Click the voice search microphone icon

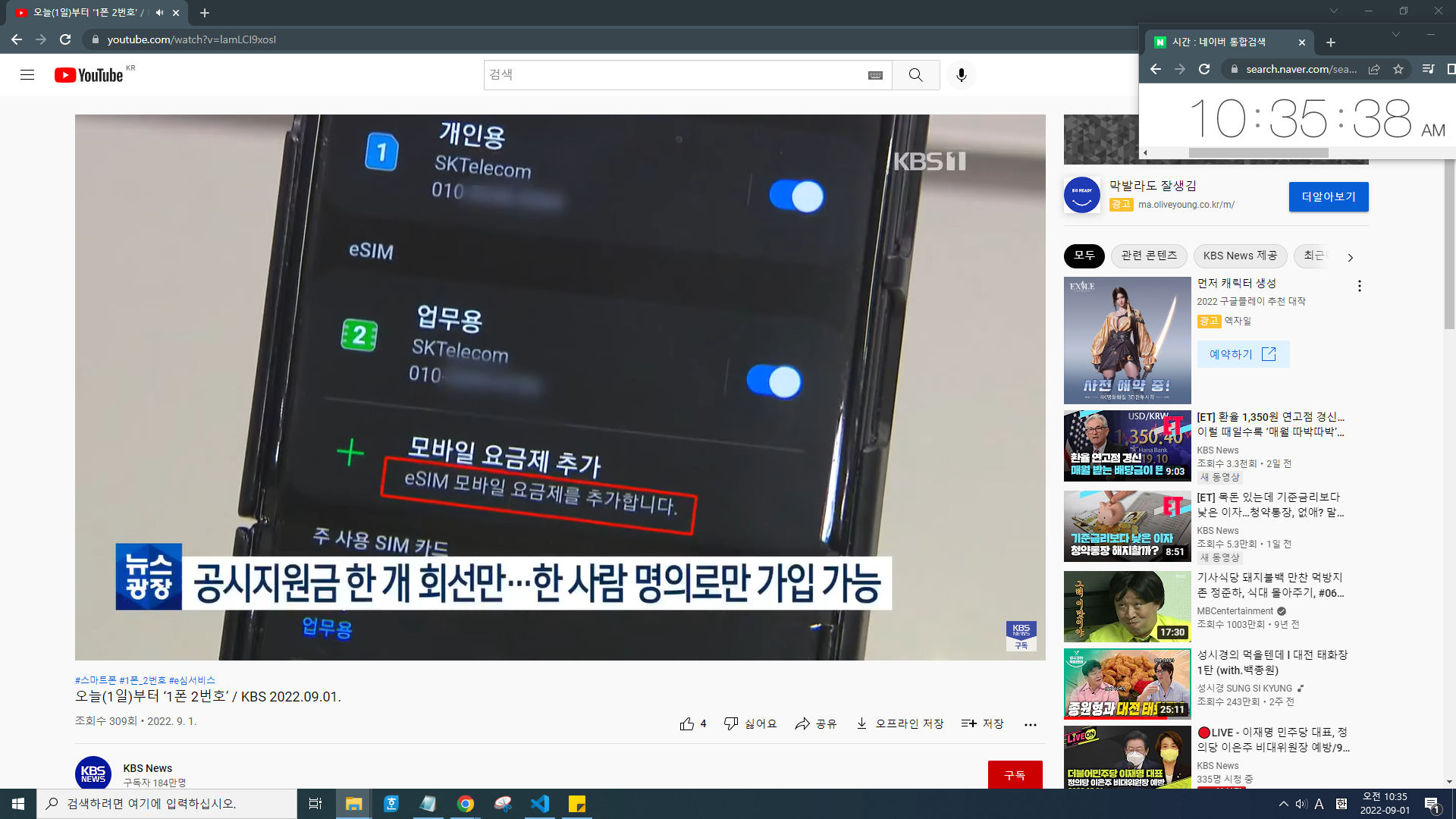coord(961,75)
